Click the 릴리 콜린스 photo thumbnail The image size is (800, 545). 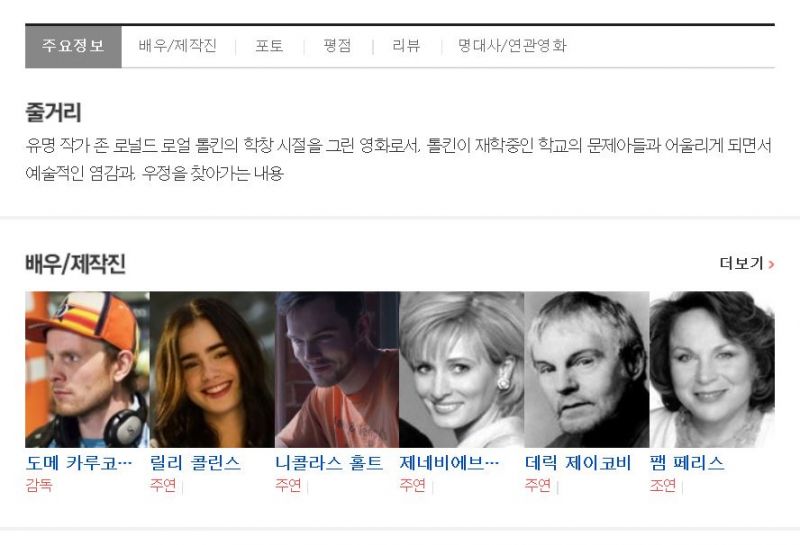(x=212, y=369)
